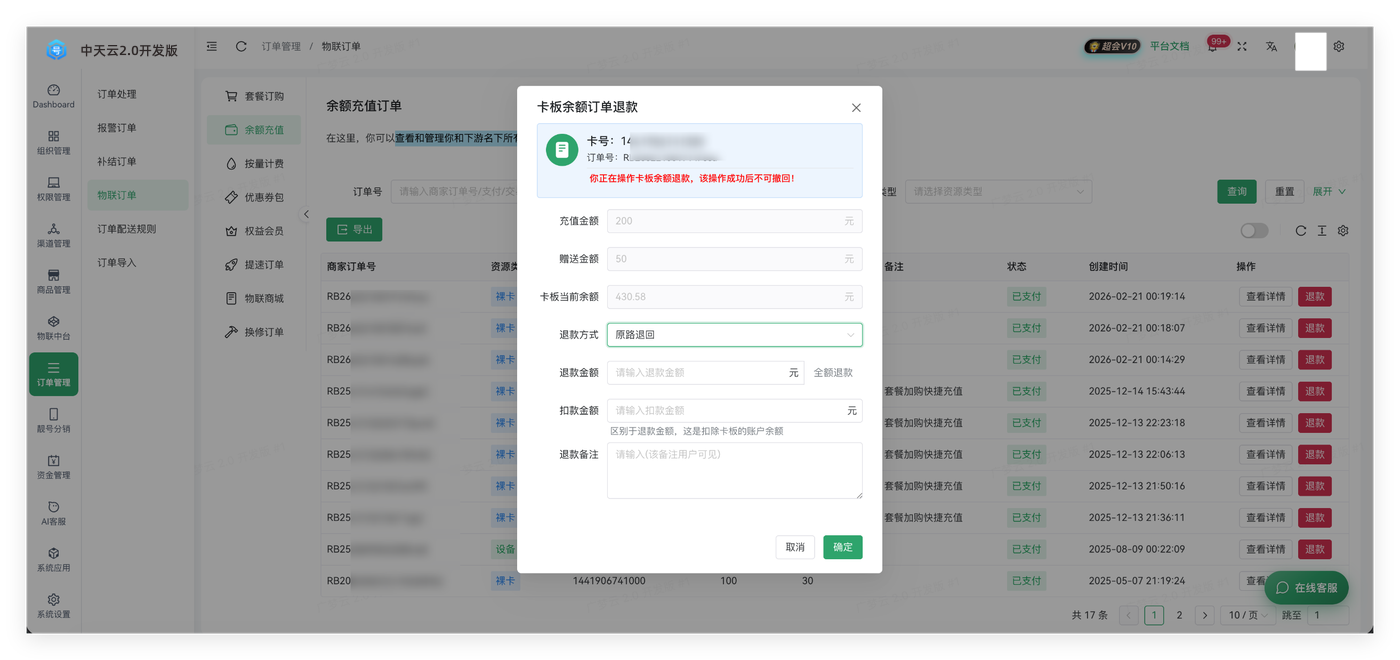Open 权限管理 in the sidebar

coord(53,189)
